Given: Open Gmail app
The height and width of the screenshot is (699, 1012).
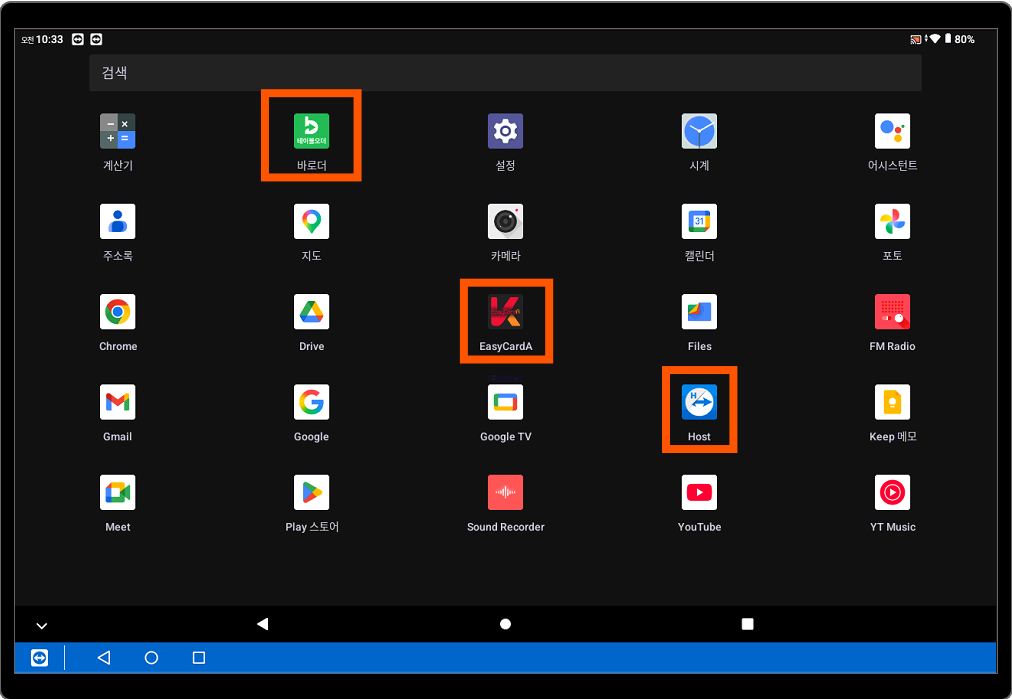Looking at the screenshot, I should pyautogui.click(x=117, y=402).
